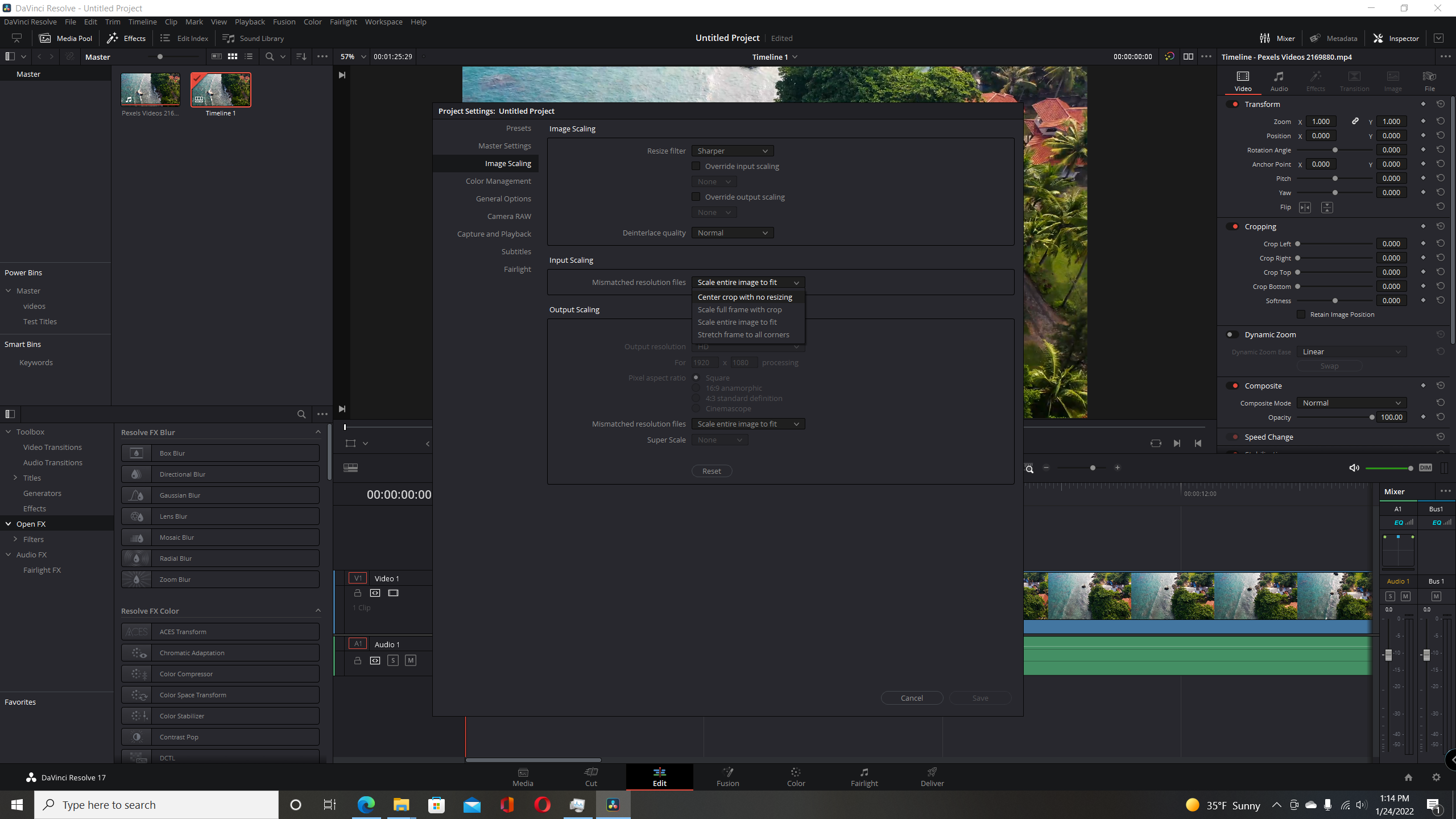Reset the Transform section
The image size is (1456, 819).
pyautogui.click(x=1440, y=104)
